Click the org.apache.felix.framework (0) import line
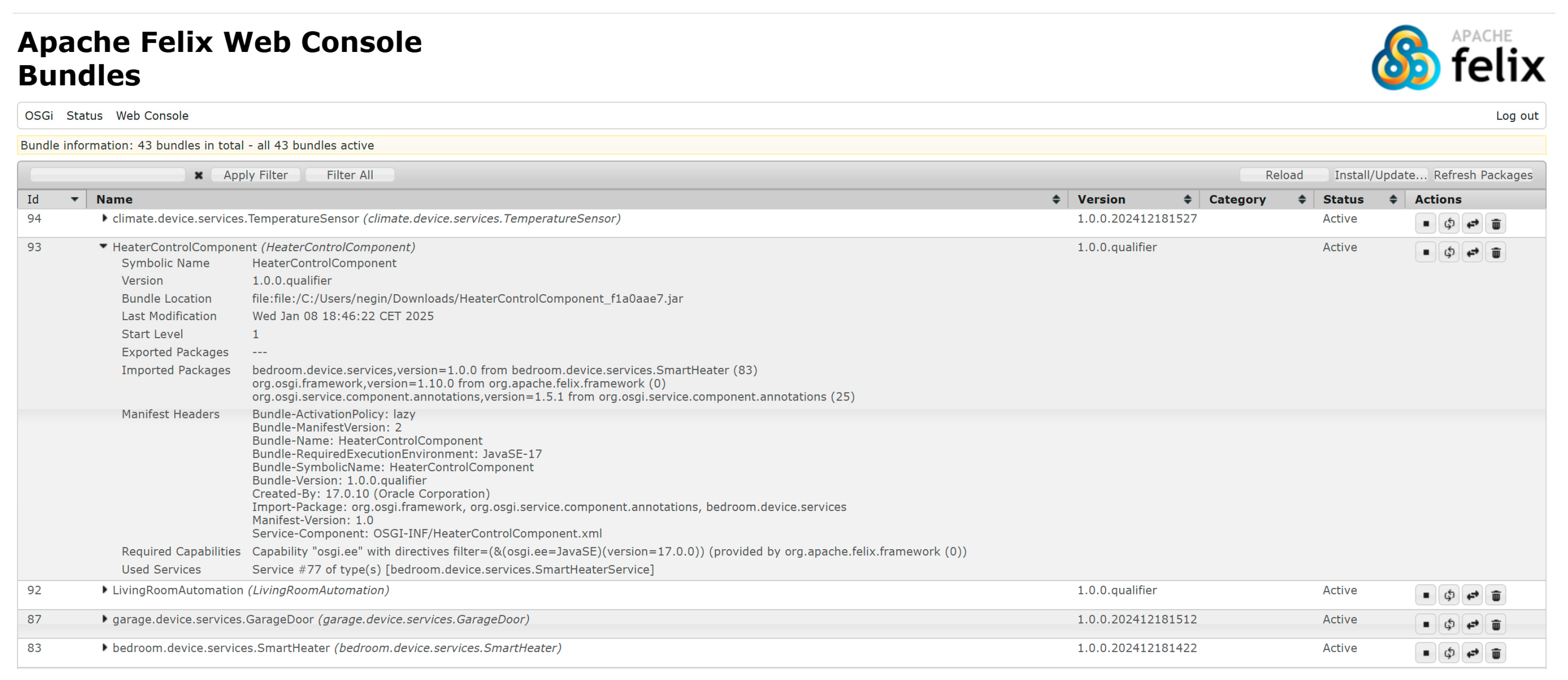 [459, 383]
